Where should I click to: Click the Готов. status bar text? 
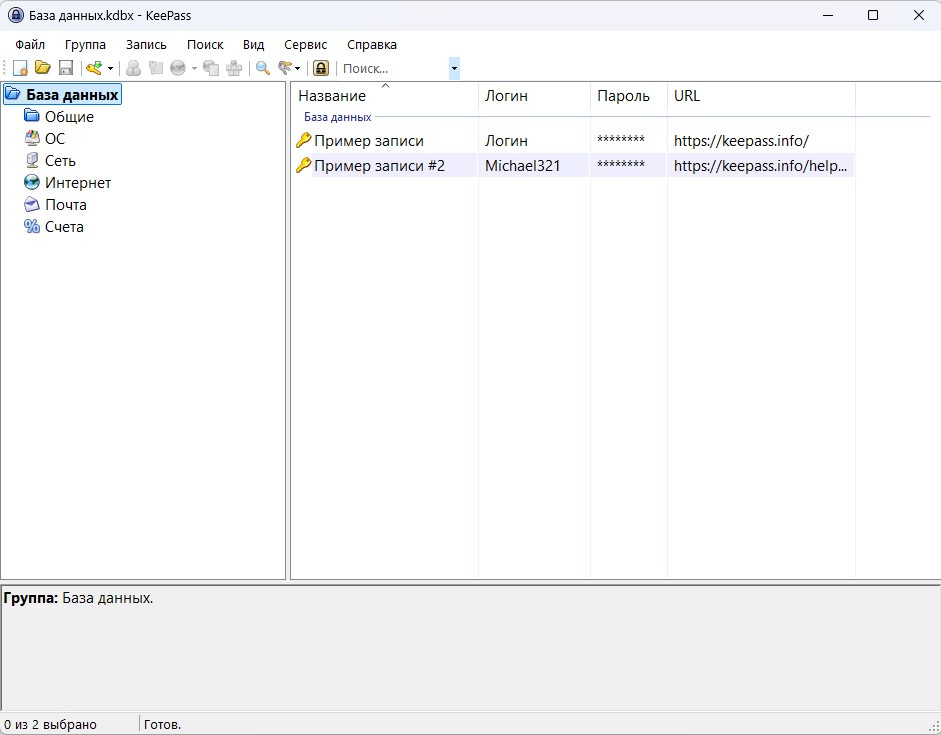163,725
